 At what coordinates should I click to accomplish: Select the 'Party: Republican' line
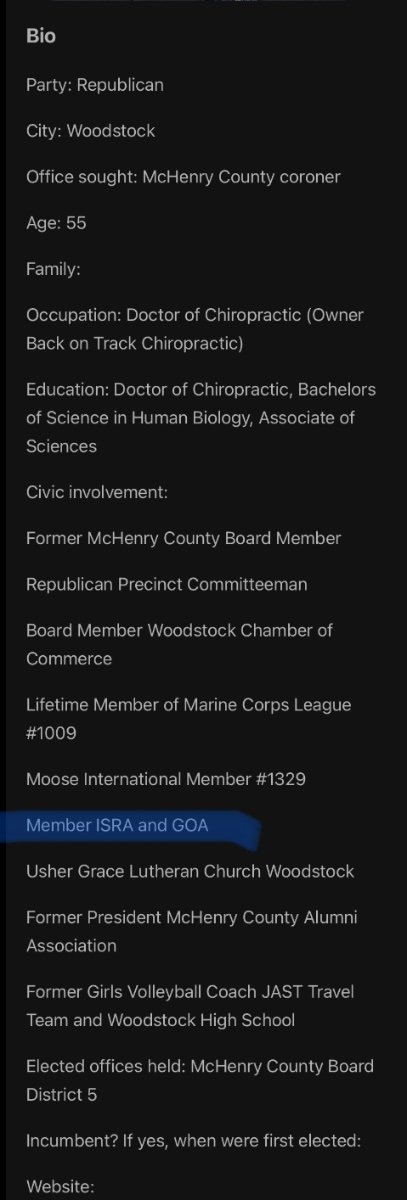coord(95,85)
